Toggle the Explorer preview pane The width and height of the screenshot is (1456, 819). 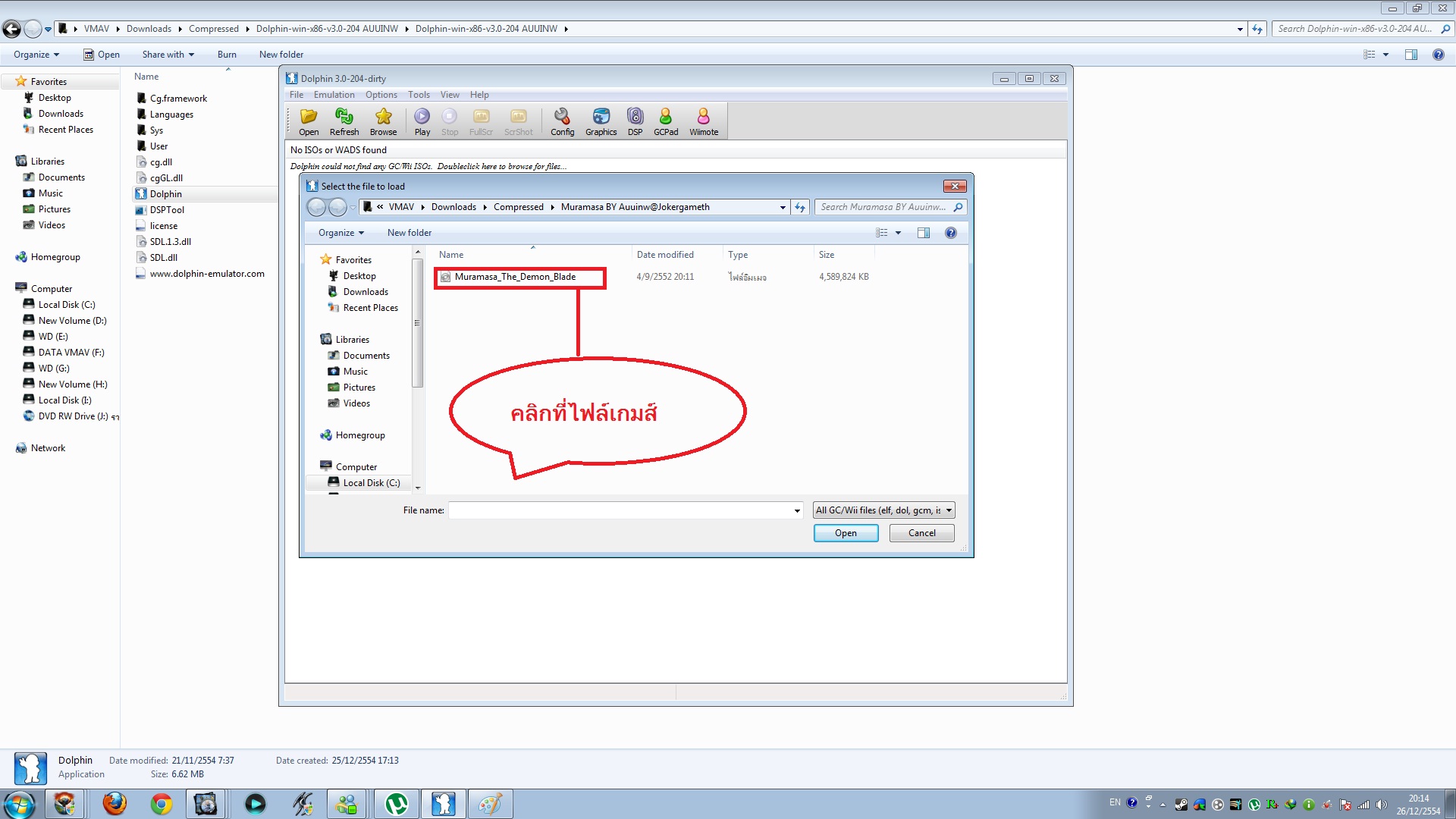pyautogui.click(x=1411, y=55)
